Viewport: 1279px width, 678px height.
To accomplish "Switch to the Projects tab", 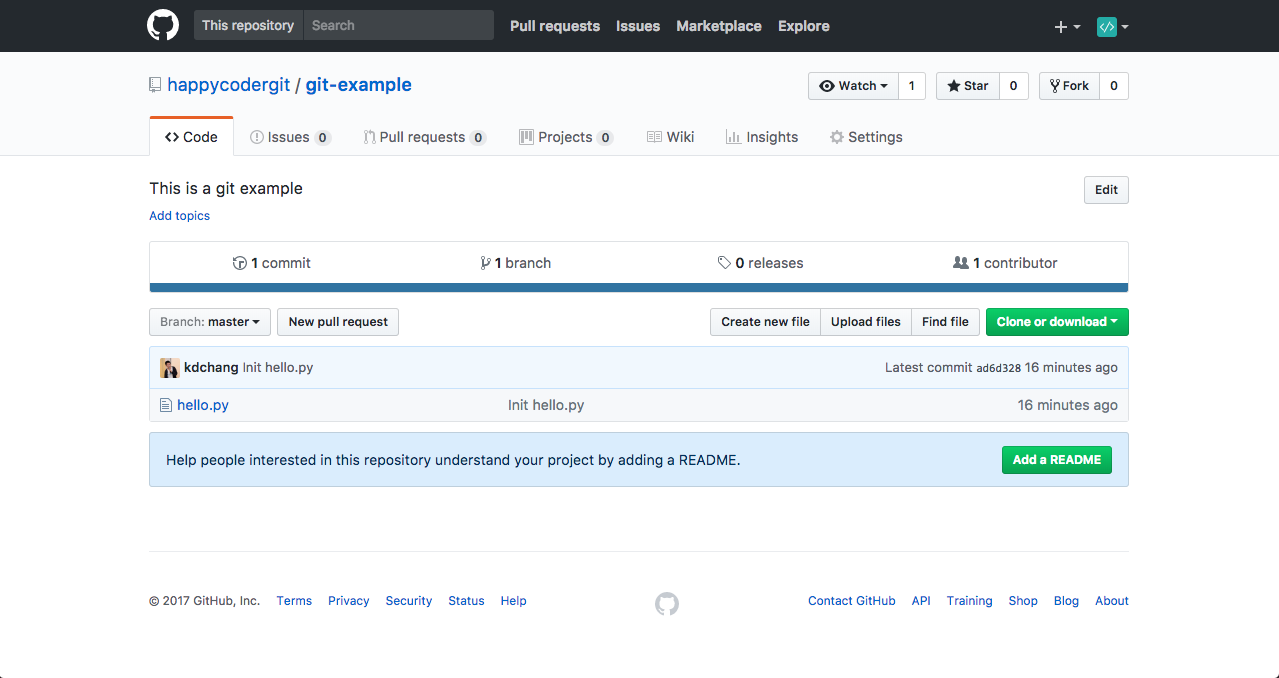I will (566, 137).
